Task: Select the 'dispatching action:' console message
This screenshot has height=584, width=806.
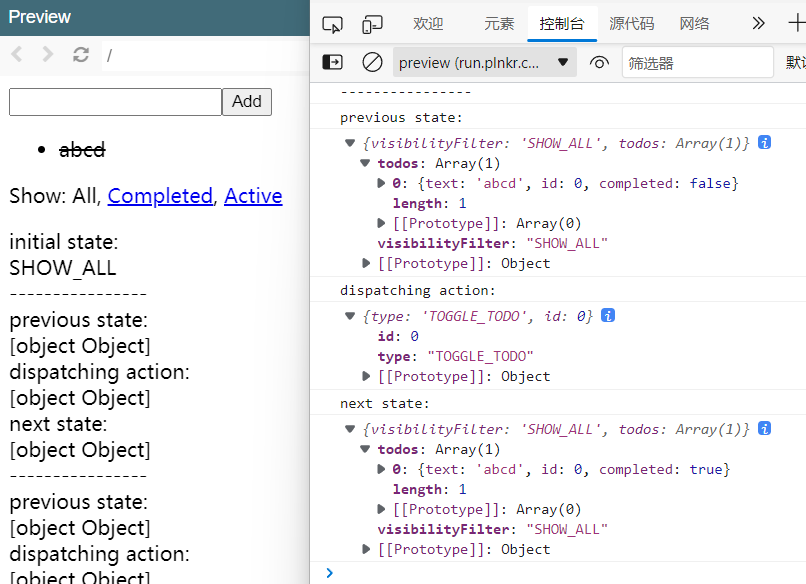Action: (417, 290)
